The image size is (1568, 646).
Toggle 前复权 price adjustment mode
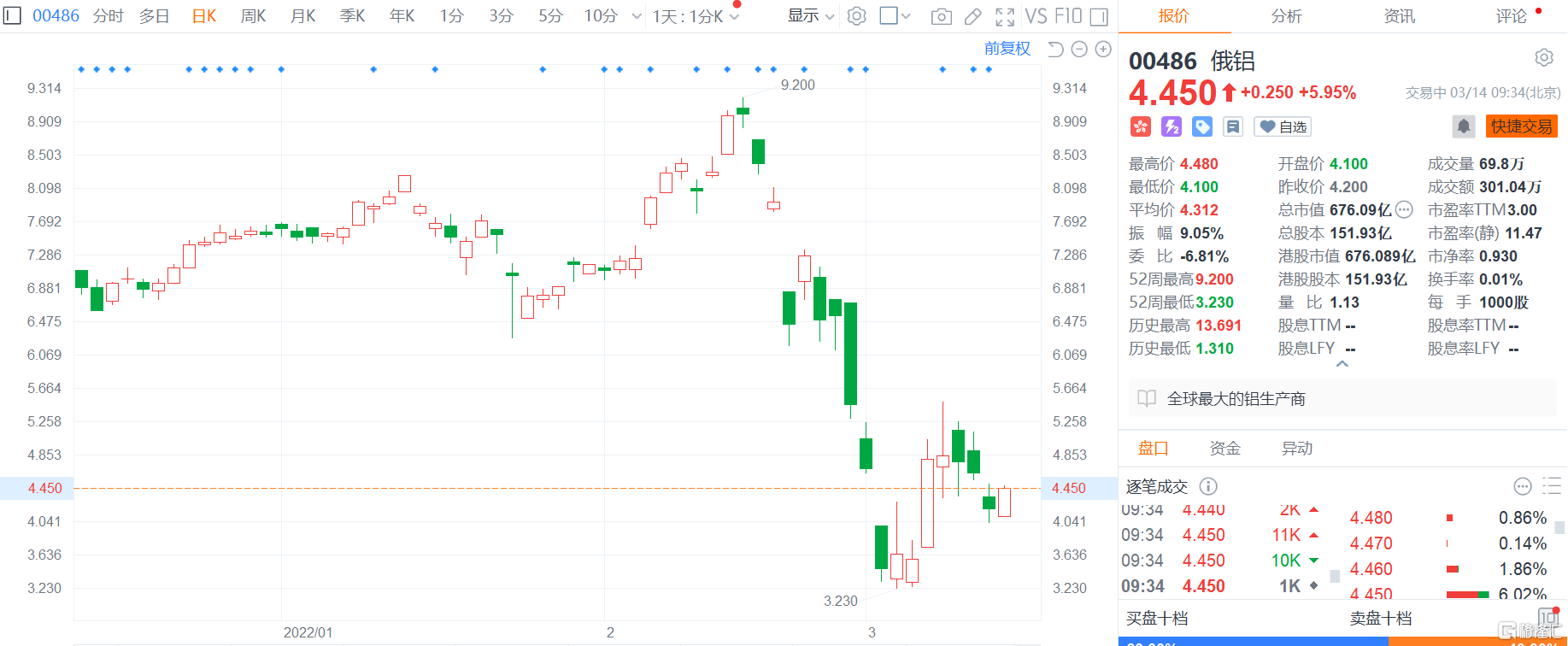pyautogui.click(x=1007, y=49)
